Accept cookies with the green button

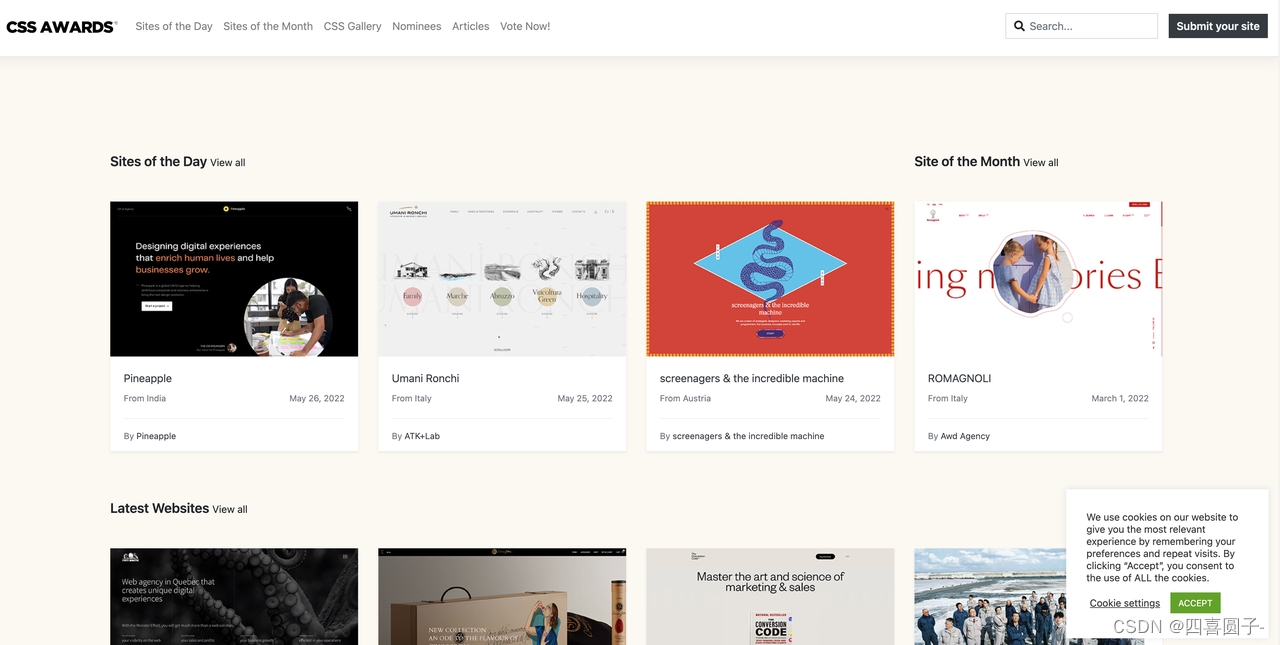[1195, 603]
